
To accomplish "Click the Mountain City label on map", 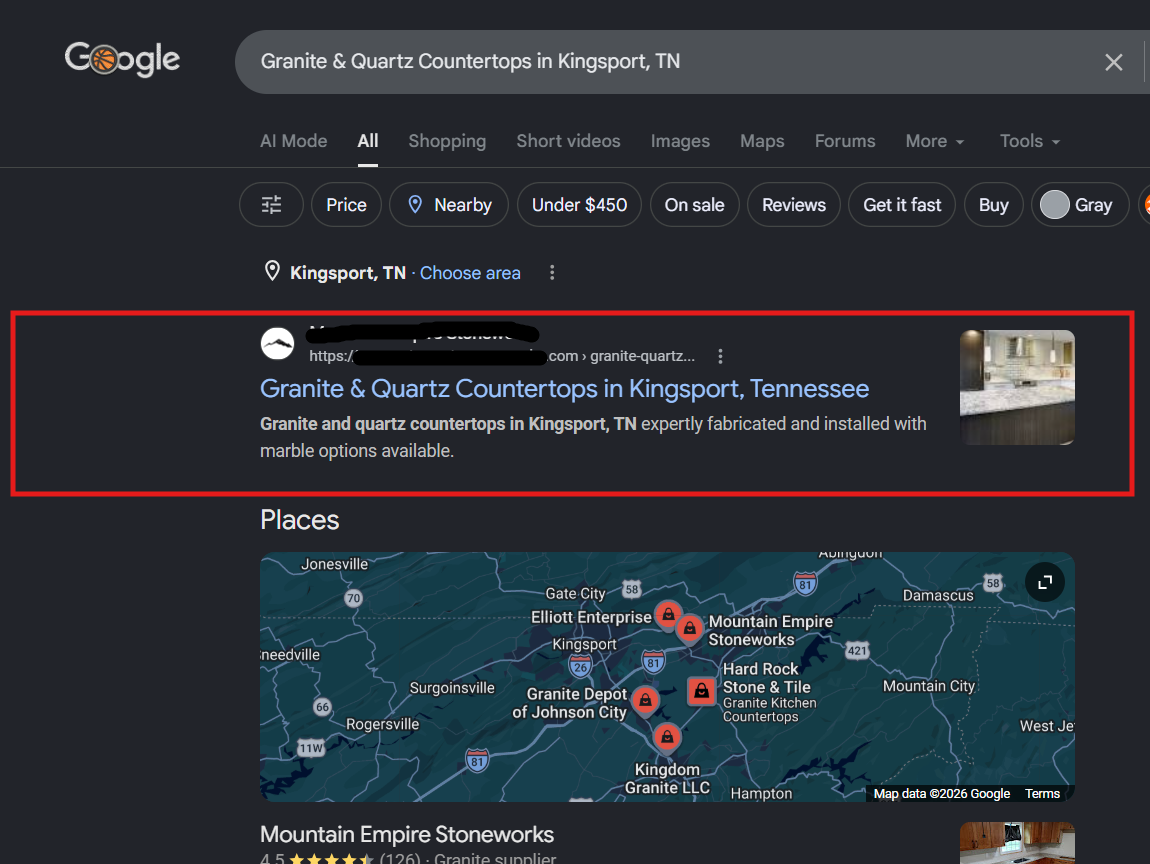I will point(929,686).
